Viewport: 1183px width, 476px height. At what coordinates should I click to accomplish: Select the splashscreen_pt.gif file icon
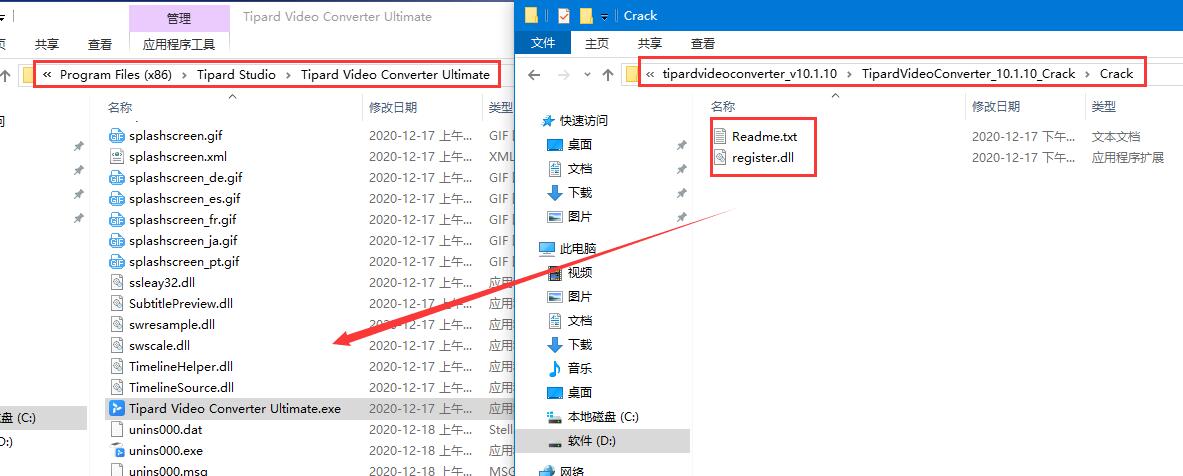[x=116, y=262]
